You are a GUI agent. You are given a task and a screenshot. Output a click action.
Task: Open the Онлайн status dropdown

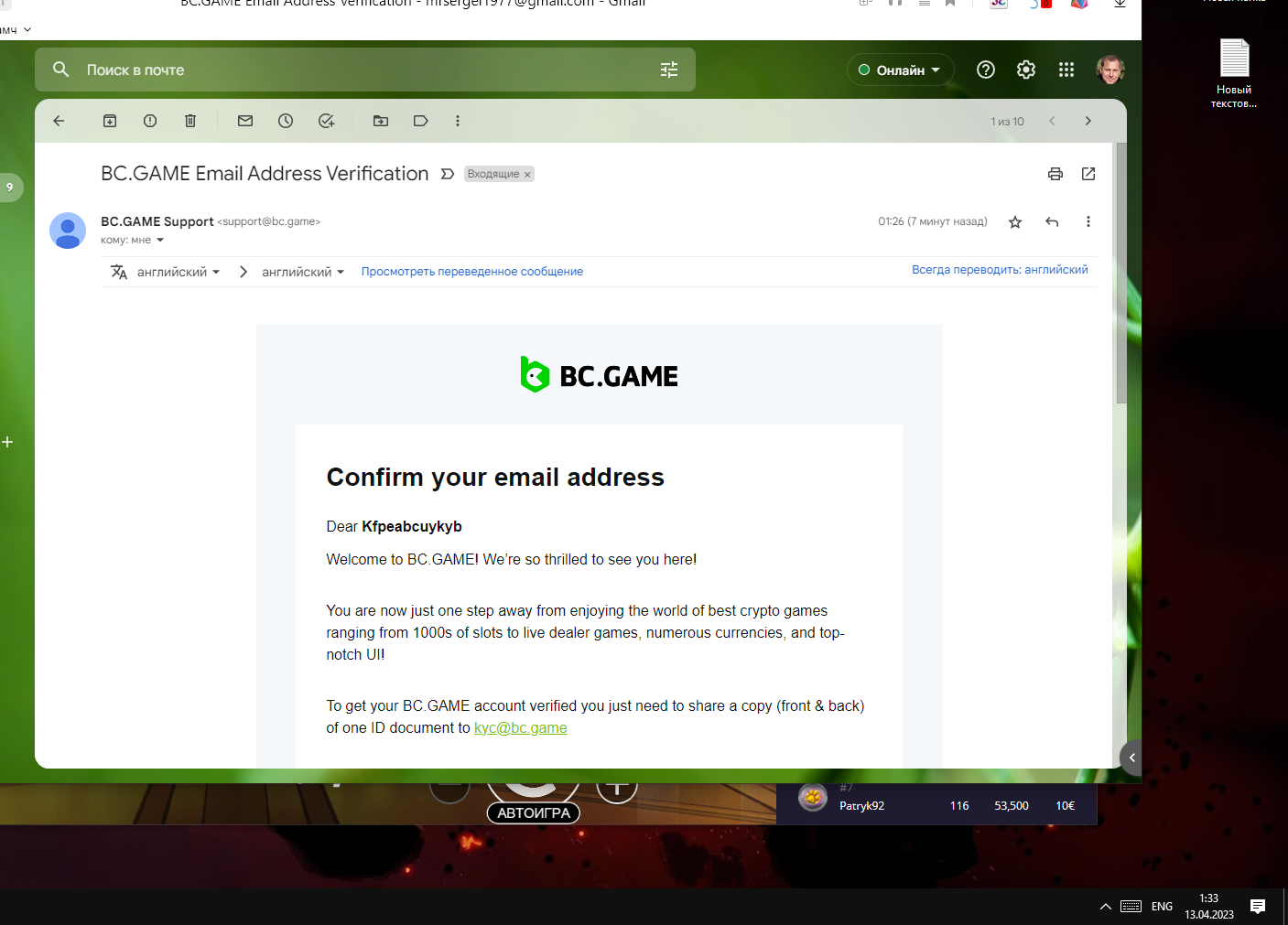(x=900, y=70)
